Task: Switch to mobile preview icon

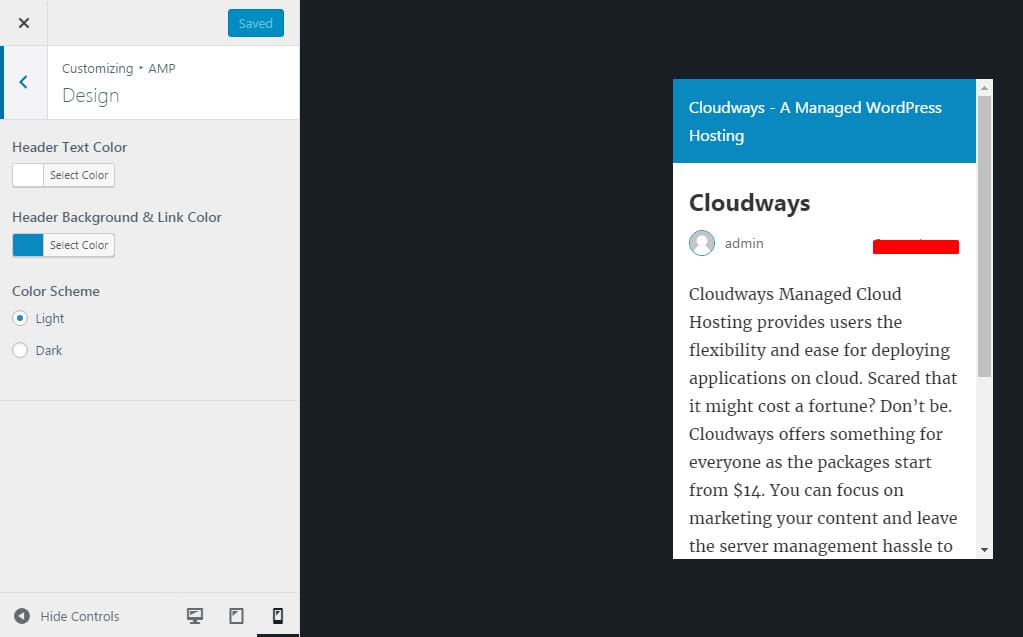Action: click(278, 616)
